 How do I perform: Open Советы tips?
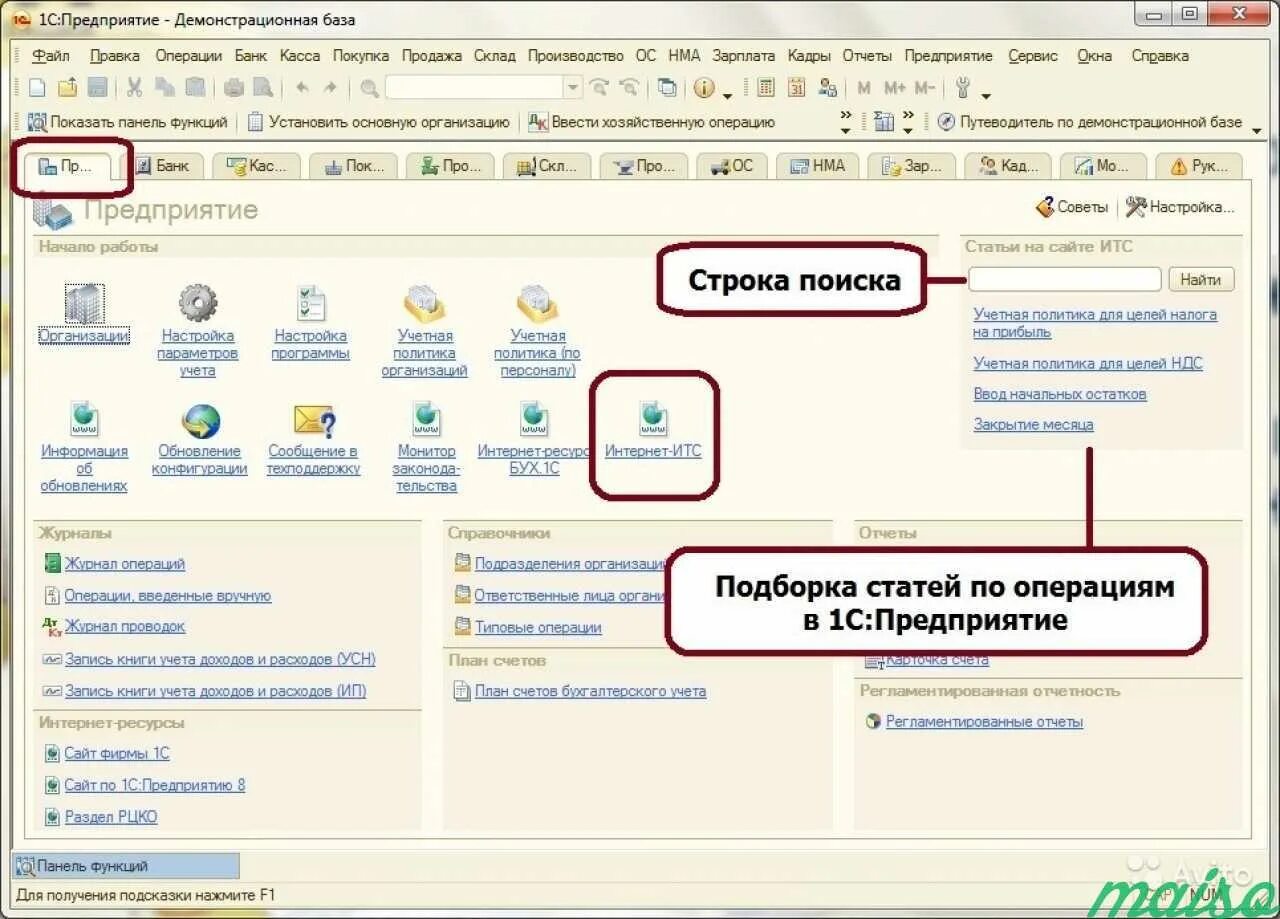[1072, 207]
